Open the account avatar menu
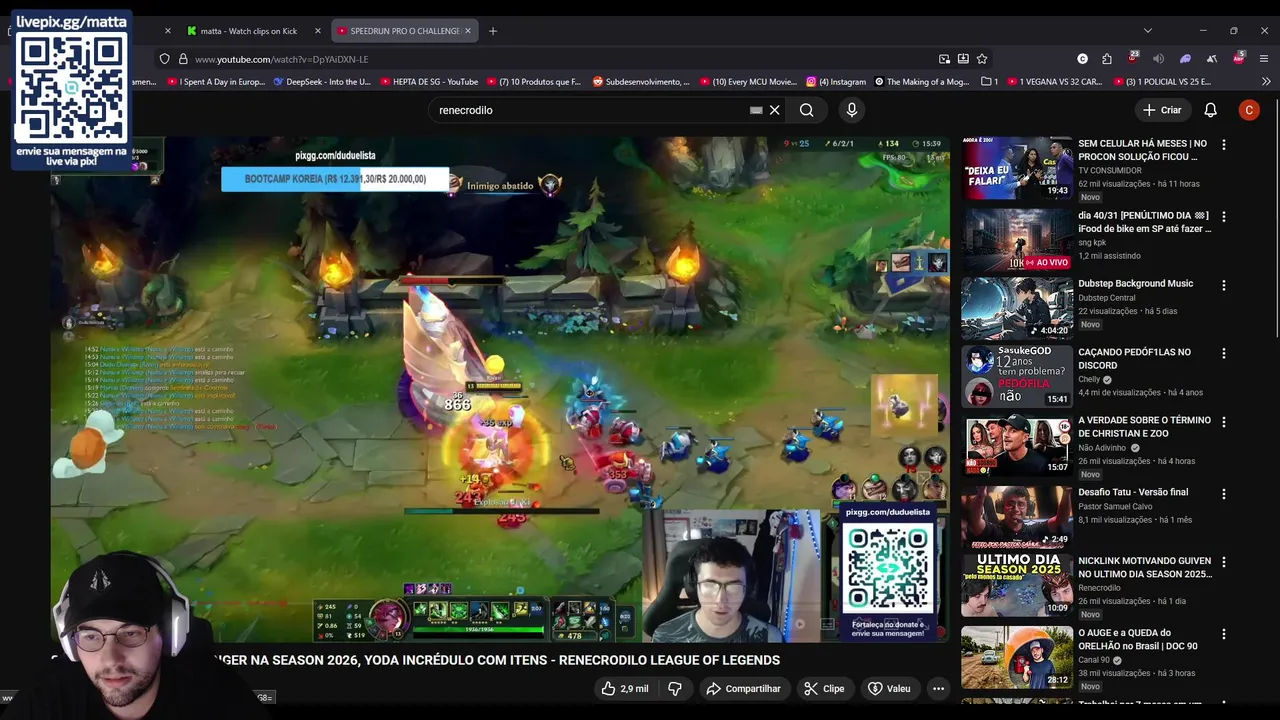1280x720 pixels. point(1249,110)
